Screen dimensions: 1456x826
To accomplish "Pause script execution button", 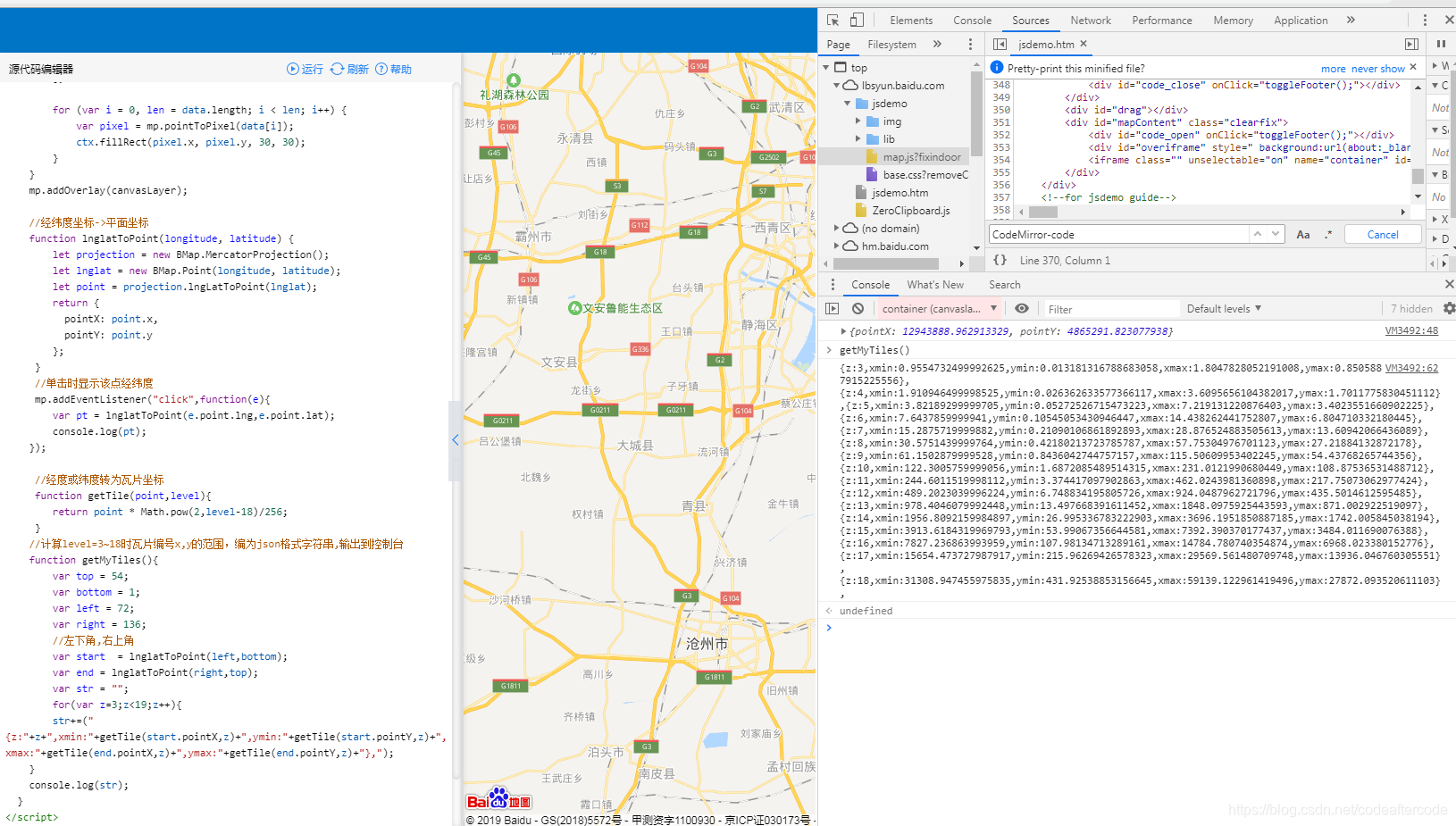I will point(1441,44).
